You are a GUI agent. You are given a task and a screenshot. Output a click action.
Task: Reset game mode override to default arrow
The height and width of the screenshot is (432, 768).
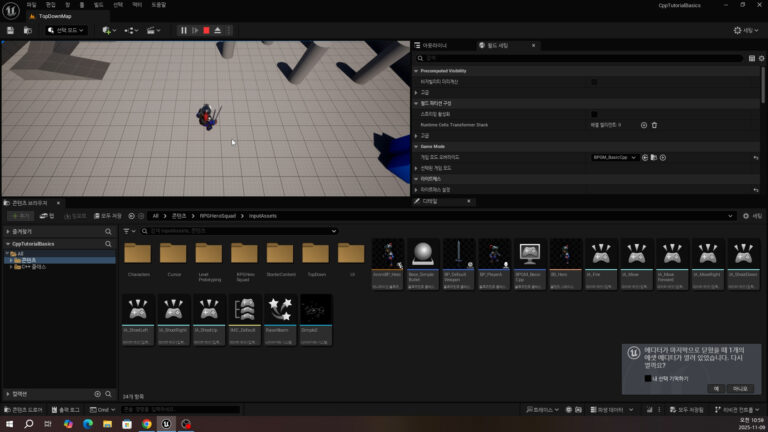point(756,157)
